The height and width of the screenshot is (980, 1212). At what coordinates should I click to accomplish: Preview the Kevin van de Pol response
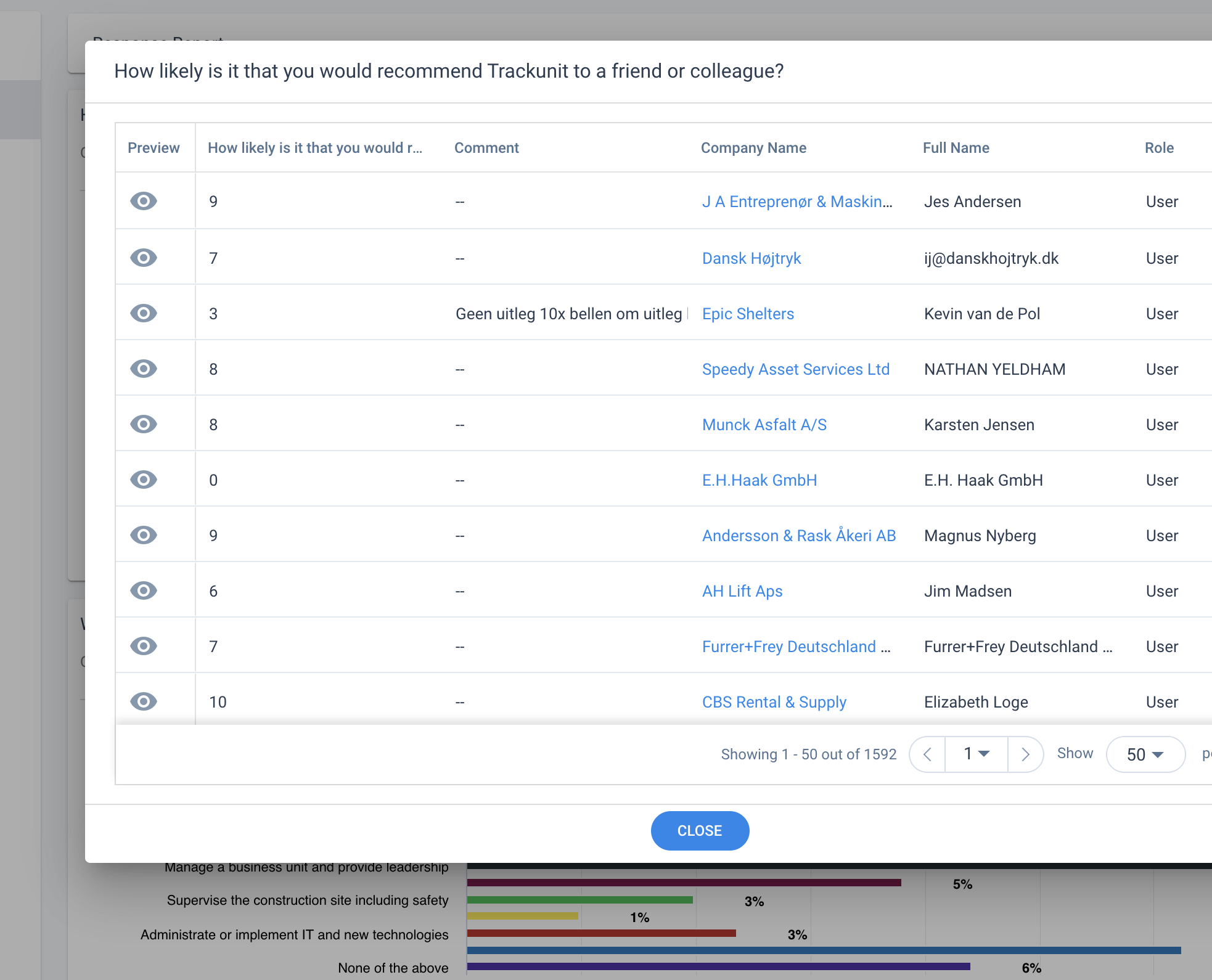click(x=144, y=313)
